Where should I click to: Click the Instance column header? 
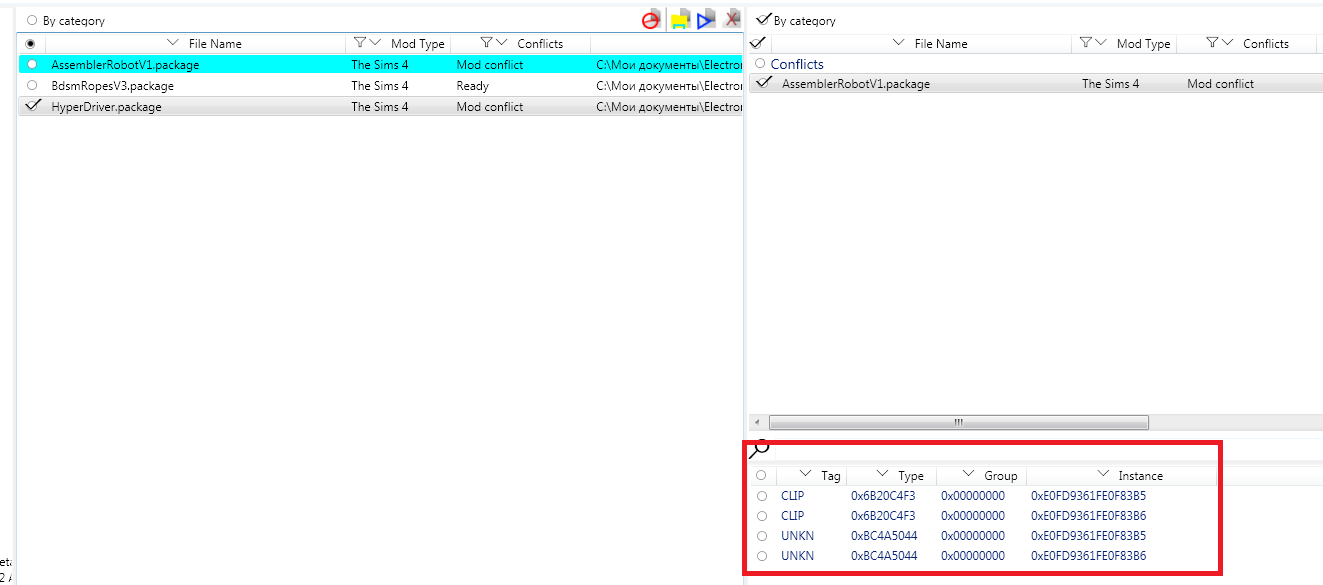pos(1140,476)
